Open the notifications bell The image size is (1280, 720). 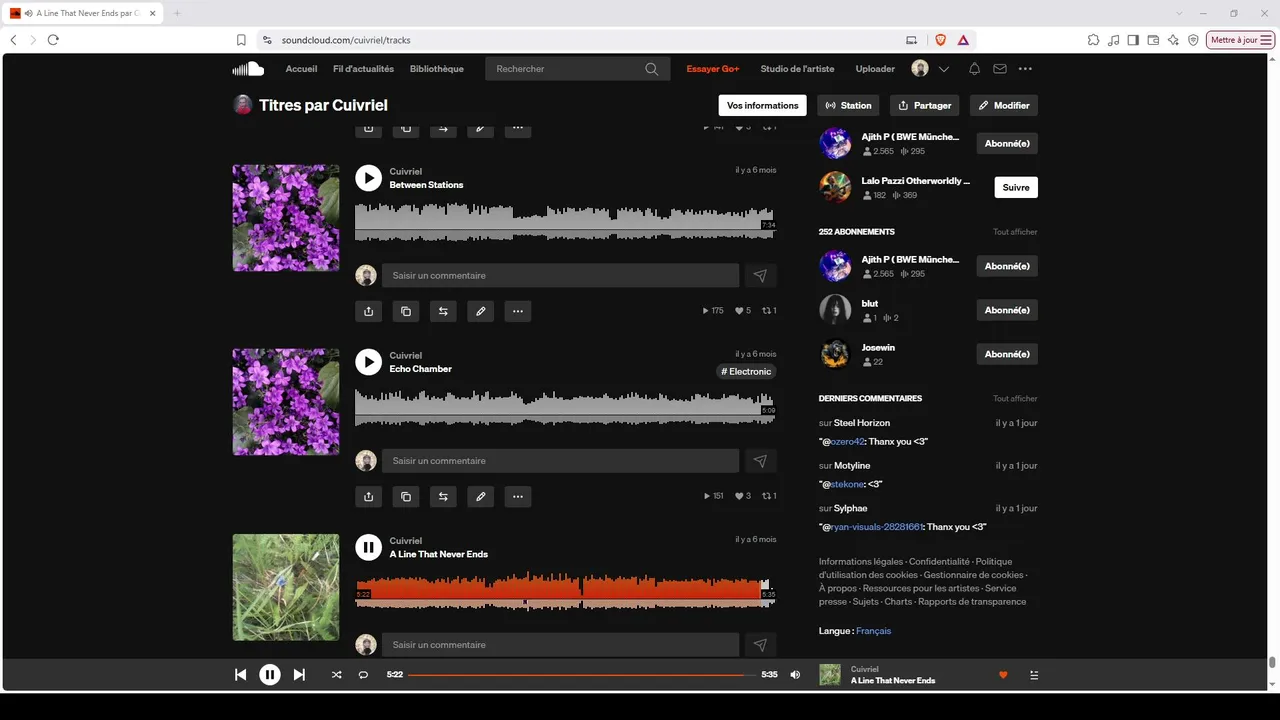(x=974, y=69)
